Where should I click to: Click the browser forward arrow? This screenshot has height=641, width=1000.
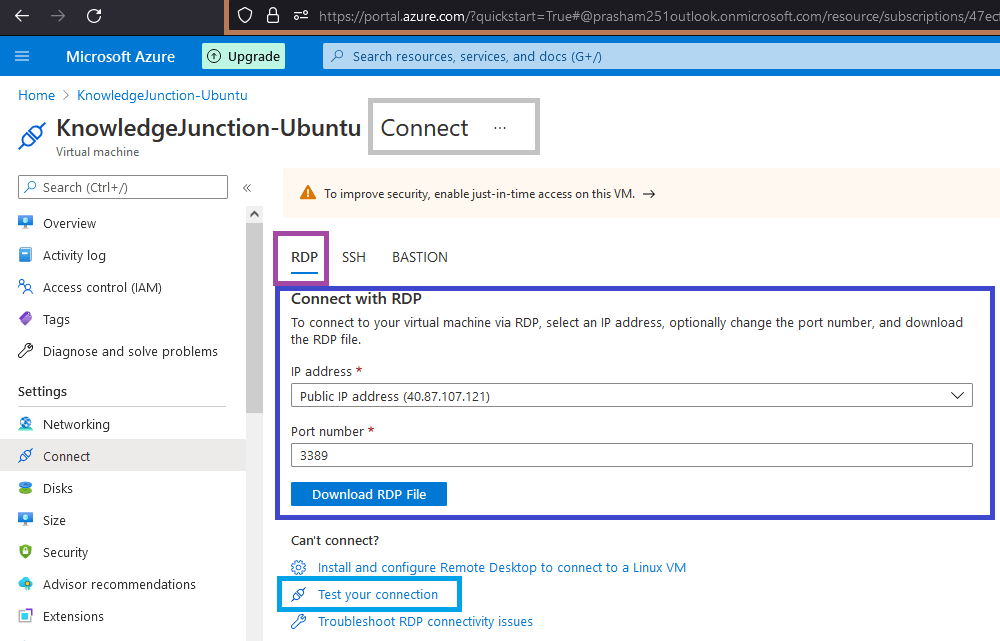click(58, 16)
